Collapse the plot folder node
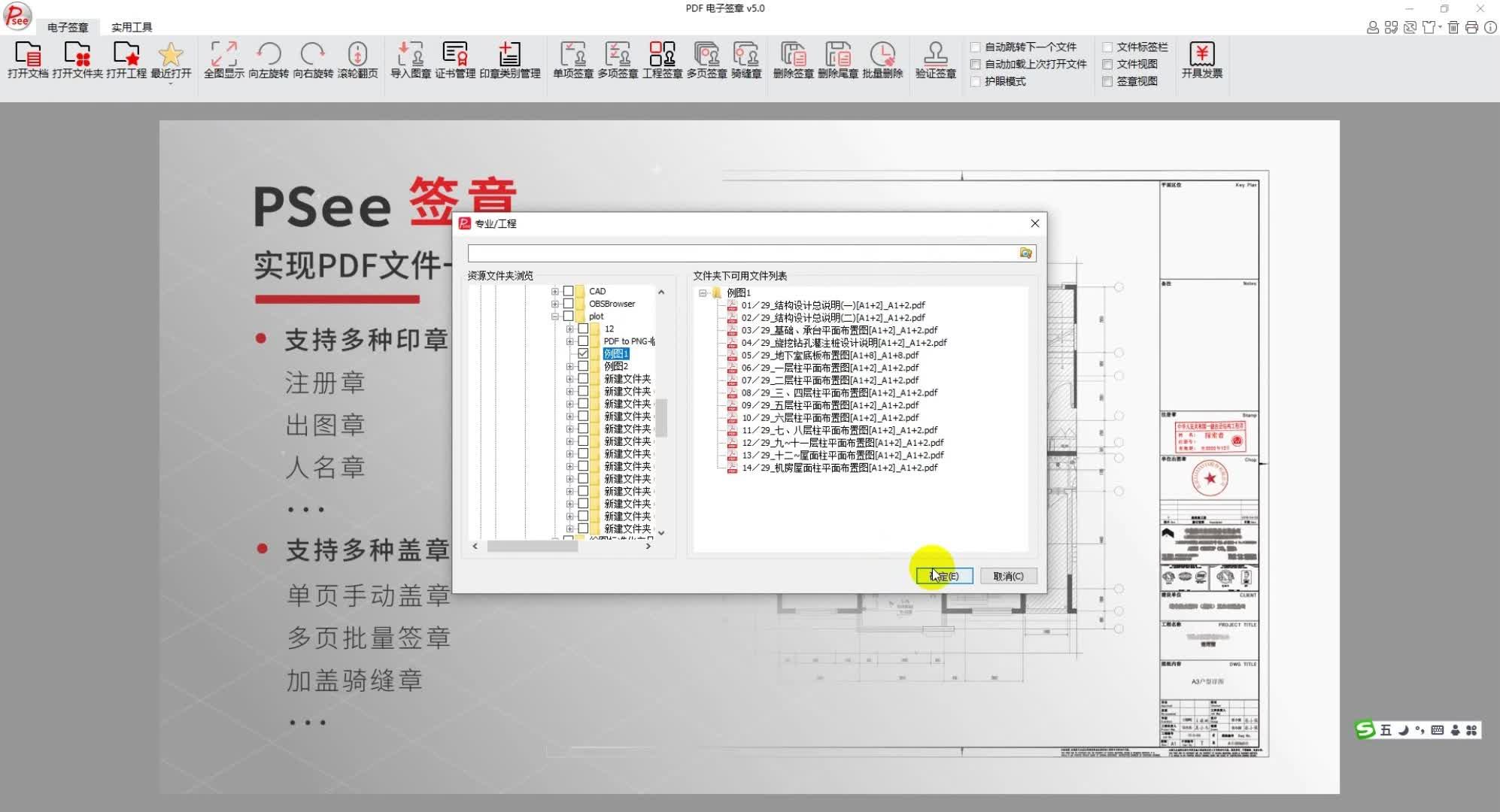 point(555,317)
